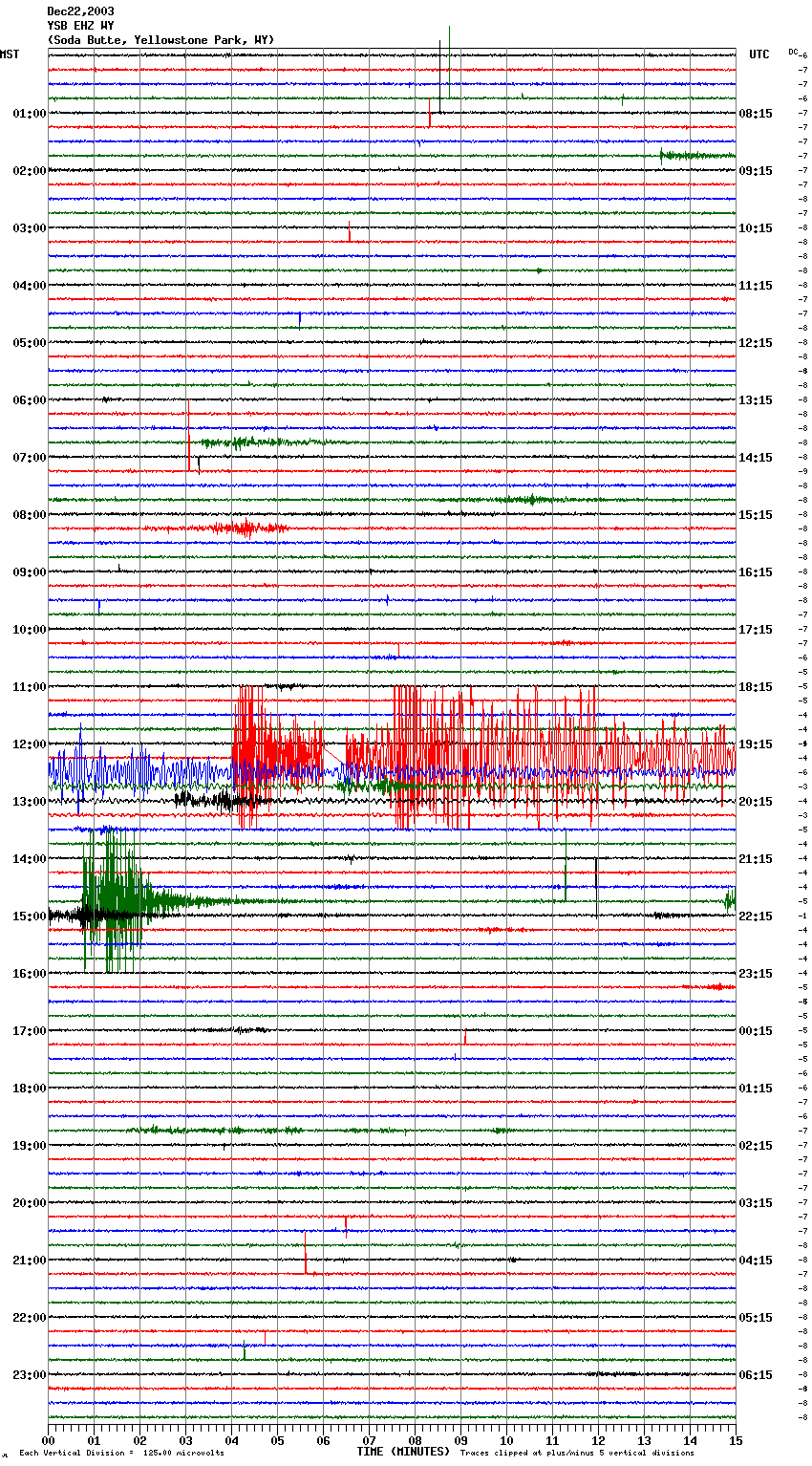This screenshot has width=812, height=1466.
Task: Click bottom axis minute tick label '10'
Action: 506,1440
